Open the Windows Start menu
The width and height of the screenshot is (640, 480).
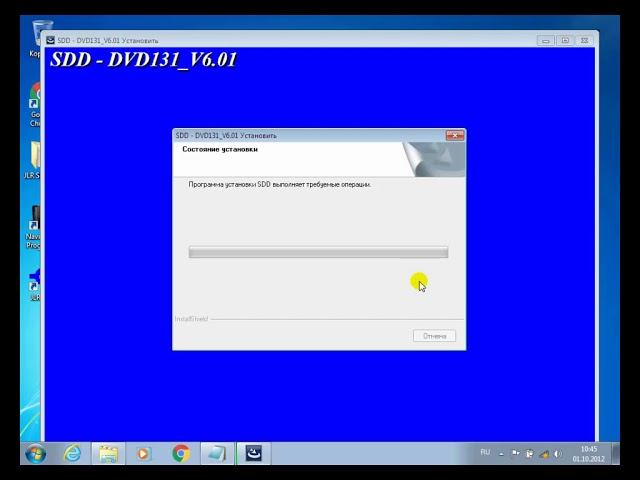click(x=36, y=453)
